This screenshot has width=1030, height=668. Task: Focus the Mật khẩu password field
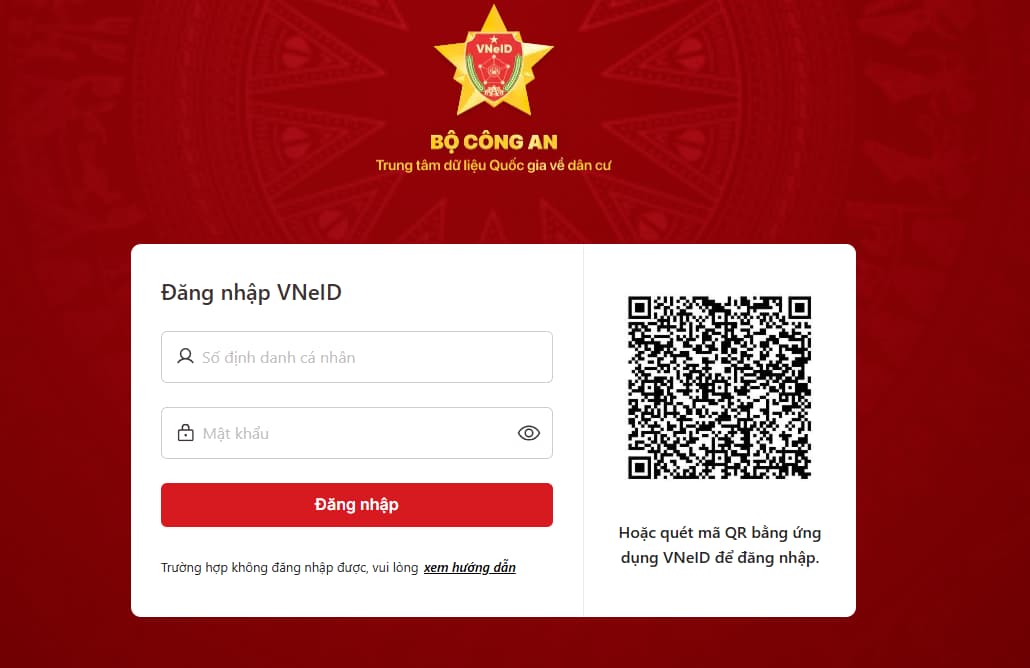coord(357,433)
